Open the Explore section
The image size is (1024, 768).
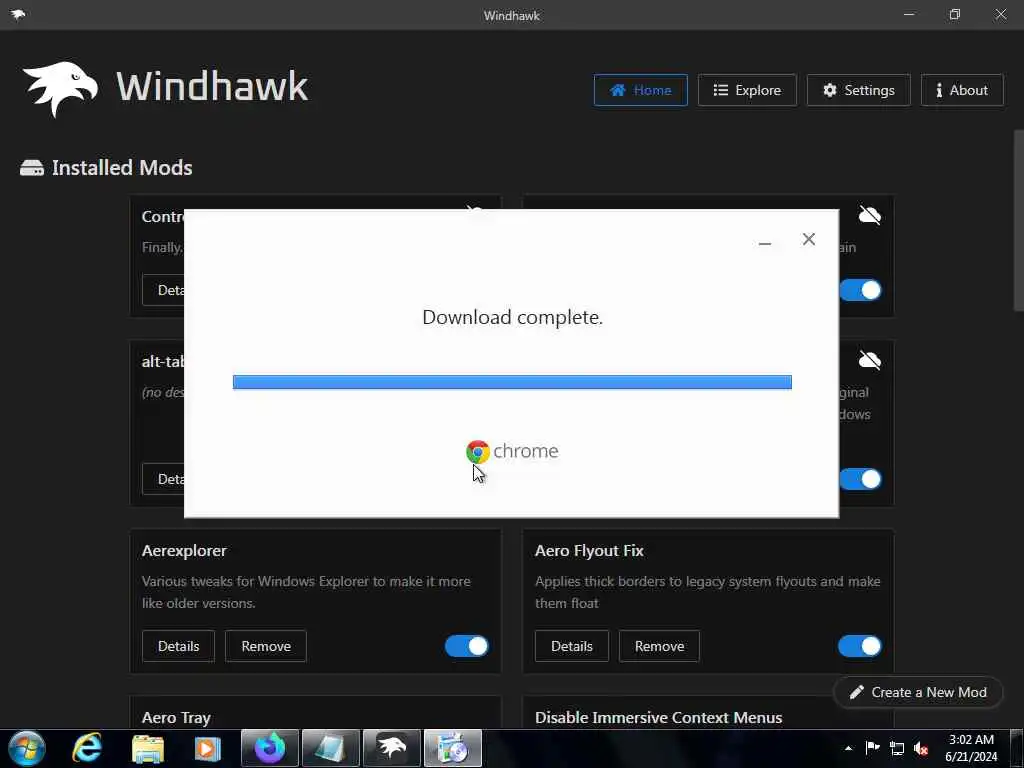click(x=746, y=90)
